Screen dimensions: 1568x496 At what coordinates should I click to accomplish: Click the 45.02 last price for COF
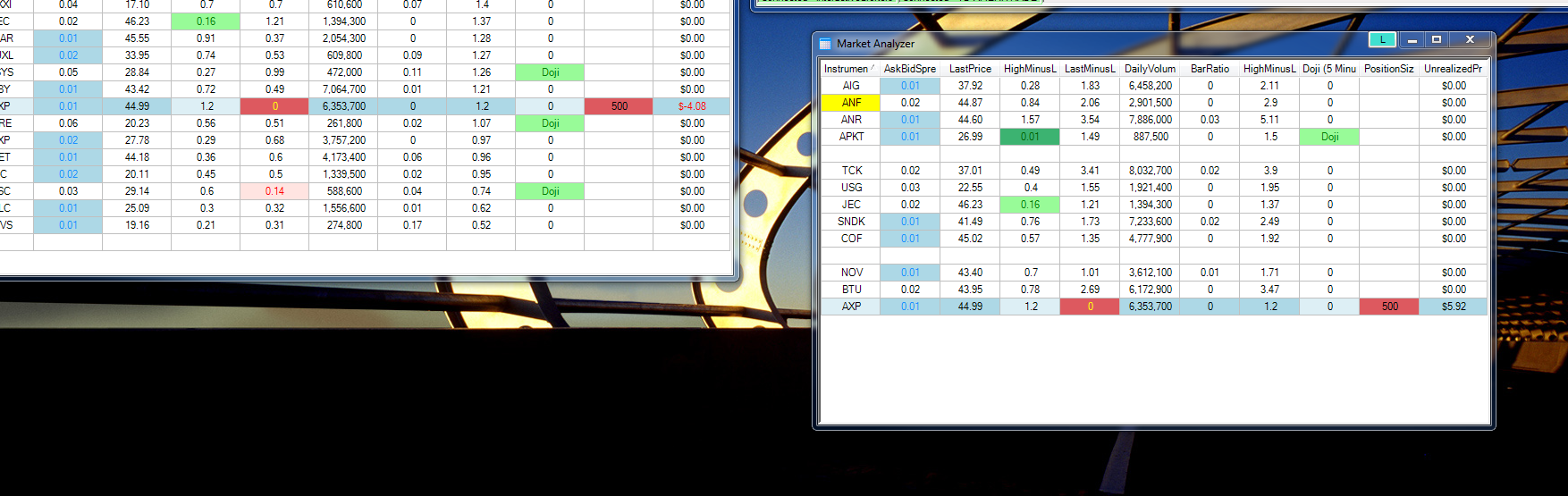(x=970, y=239)
